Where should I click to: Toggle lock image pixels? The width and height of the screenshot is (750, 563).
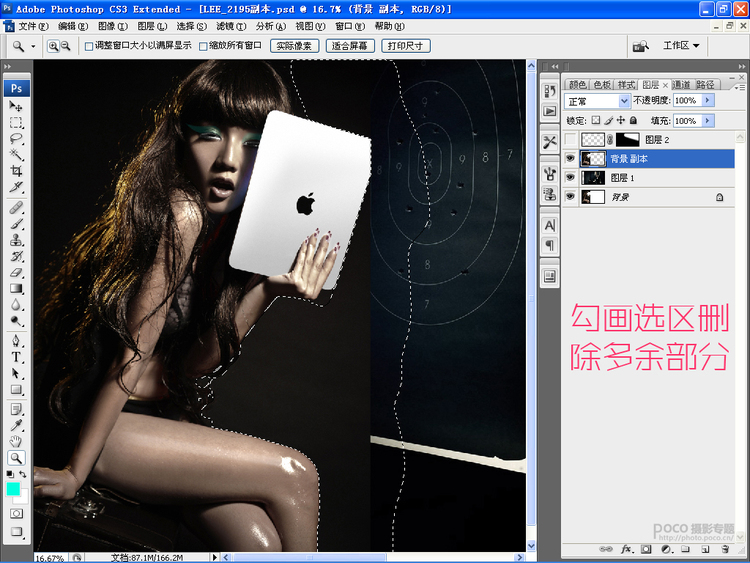click(608, 121)
